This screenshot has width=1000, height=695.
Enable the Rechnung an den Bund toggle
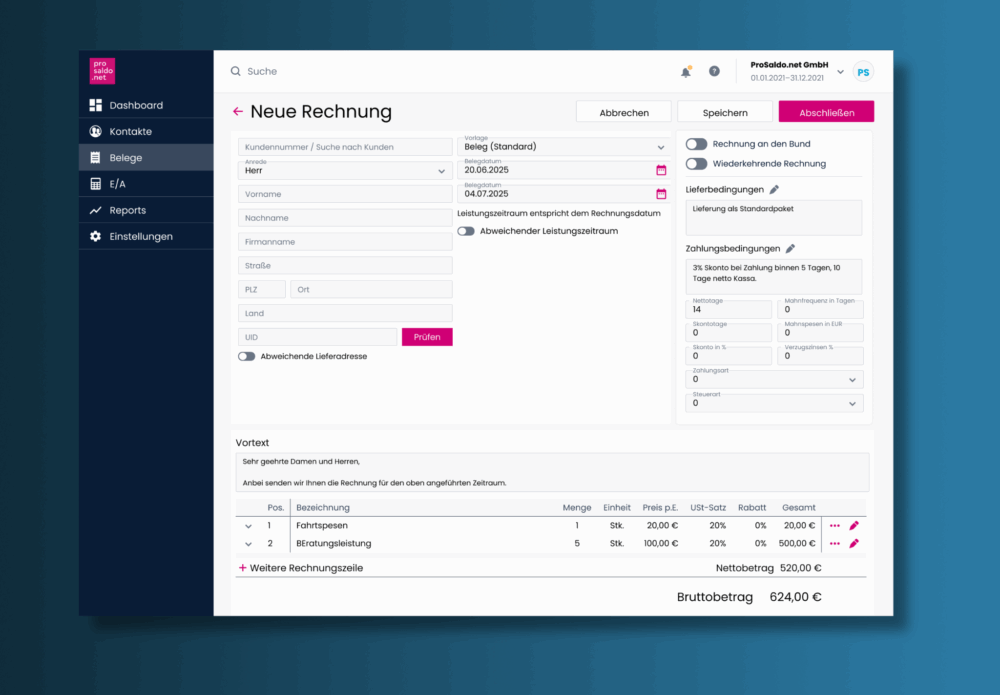(696, 144)
